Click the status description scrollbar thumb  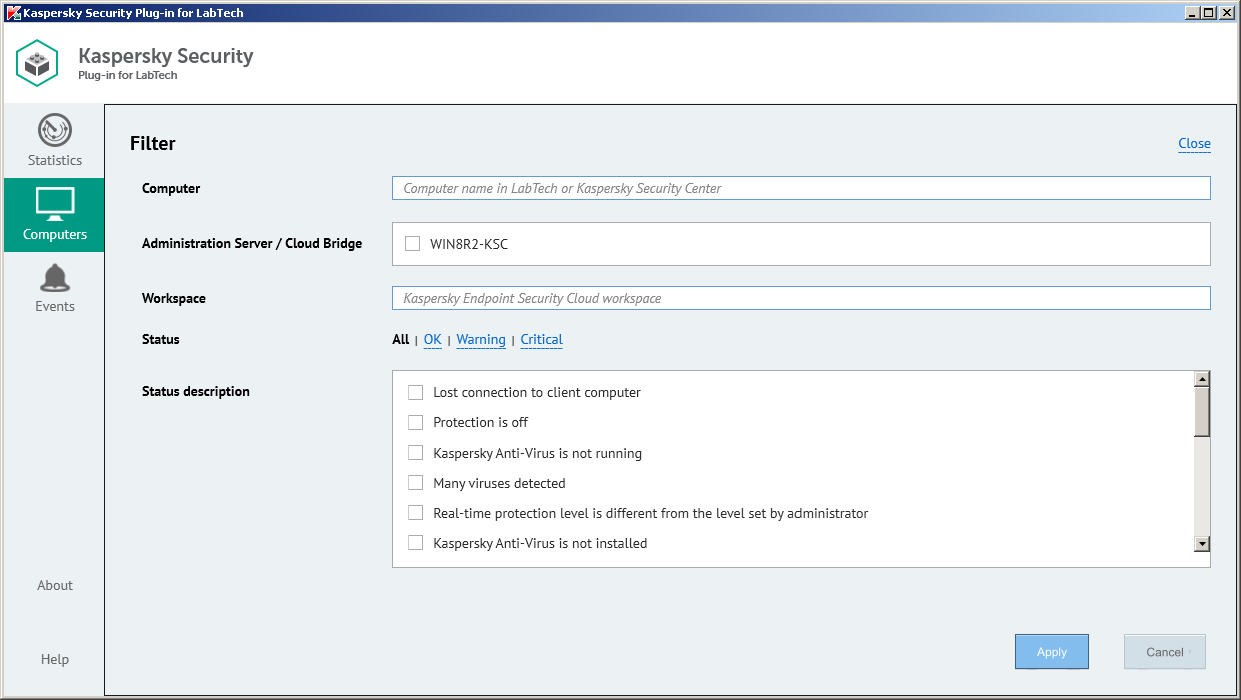[x=1202, y=411]
